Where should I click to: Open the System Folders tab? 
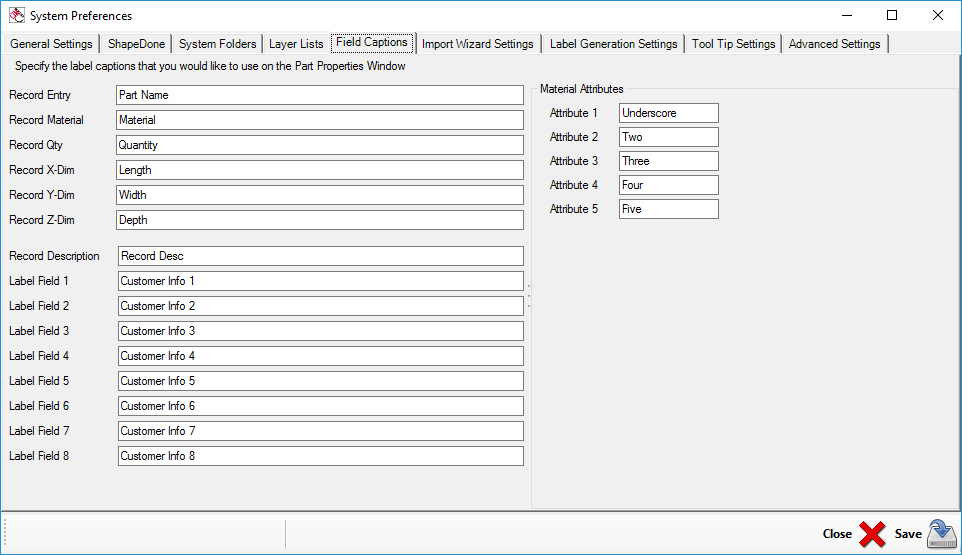(217, 44)
